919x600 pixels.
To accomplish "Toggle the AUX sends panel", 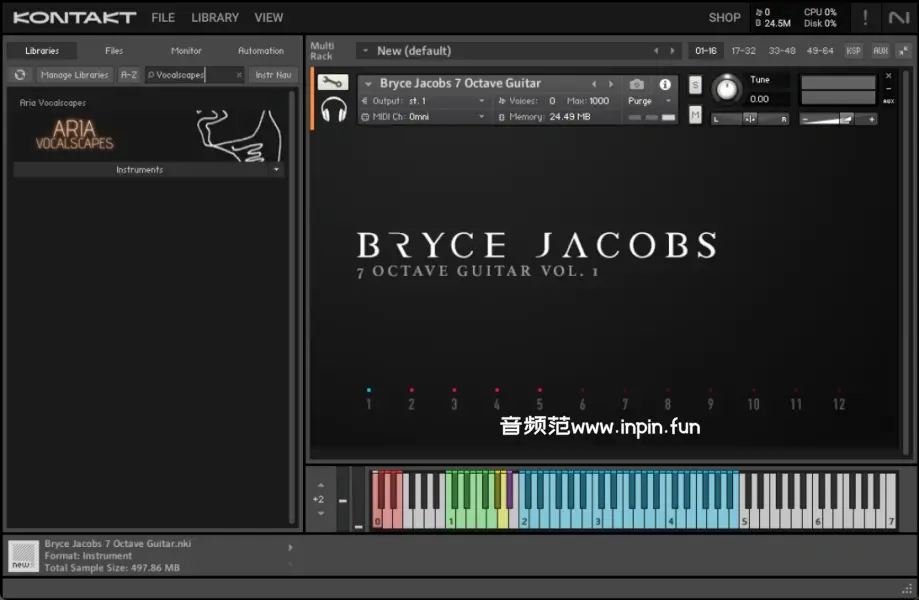I will [x=880, y=51].
